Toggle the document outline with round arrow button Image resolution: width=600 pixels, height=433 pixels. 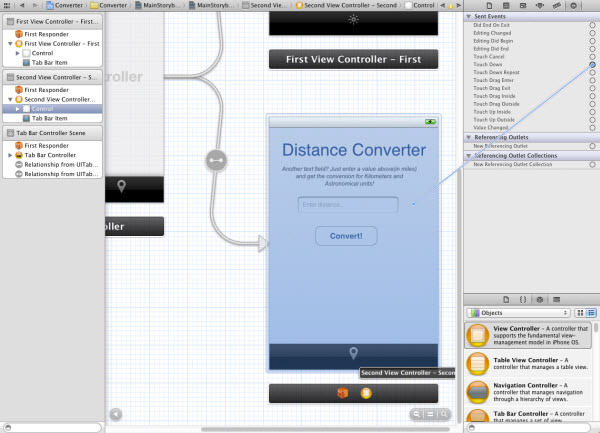coord(116,414)
